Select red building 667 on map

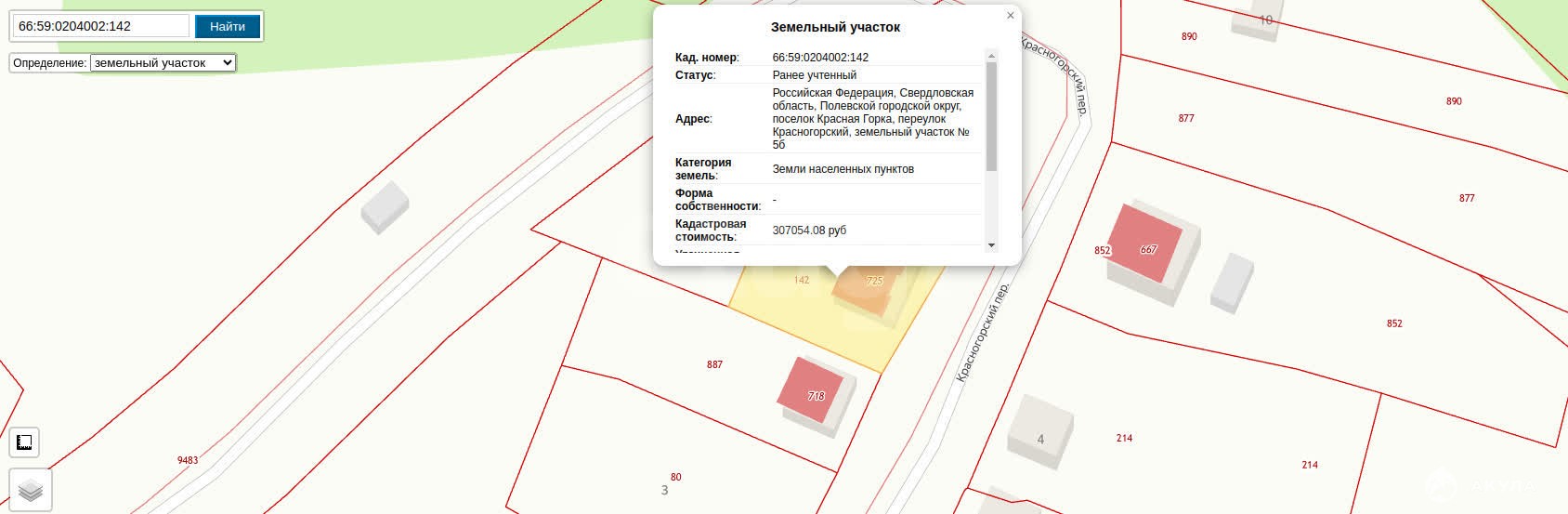point(1145,244)
